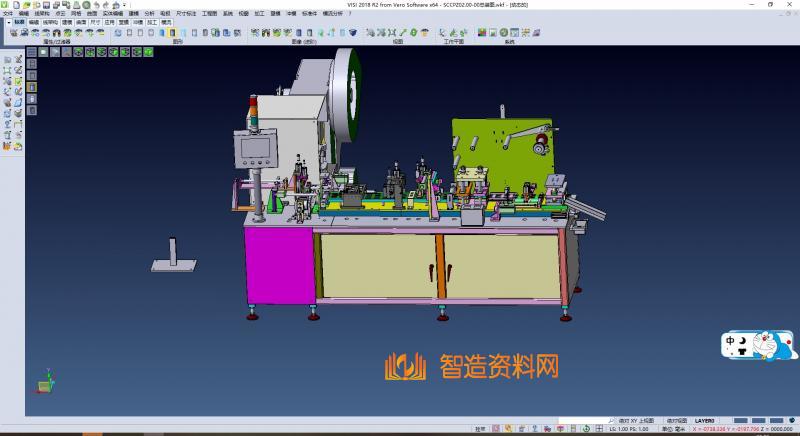Open the LAYER0 layer selector in the status bar
Image resolution: width=800 pixels, height=436 pixels.
coord(705,421)
